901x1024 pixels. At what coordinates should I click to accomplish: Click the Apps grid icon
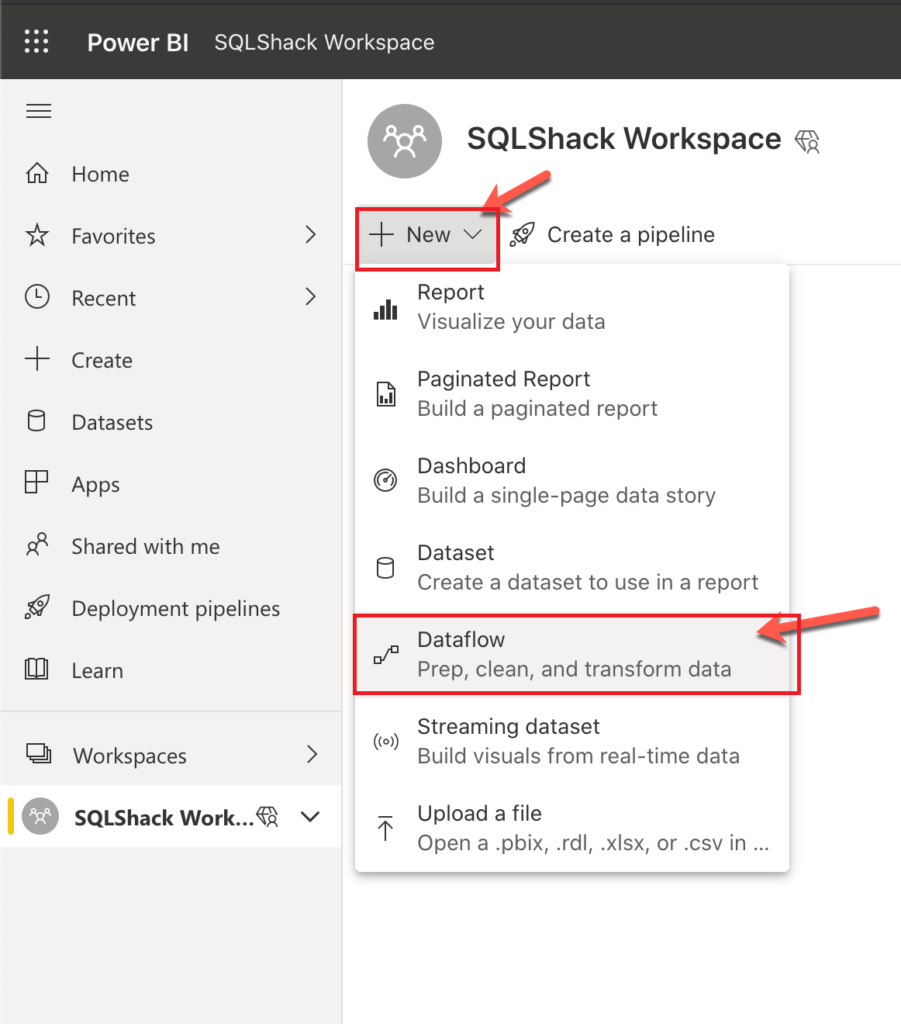pos(37,483)
